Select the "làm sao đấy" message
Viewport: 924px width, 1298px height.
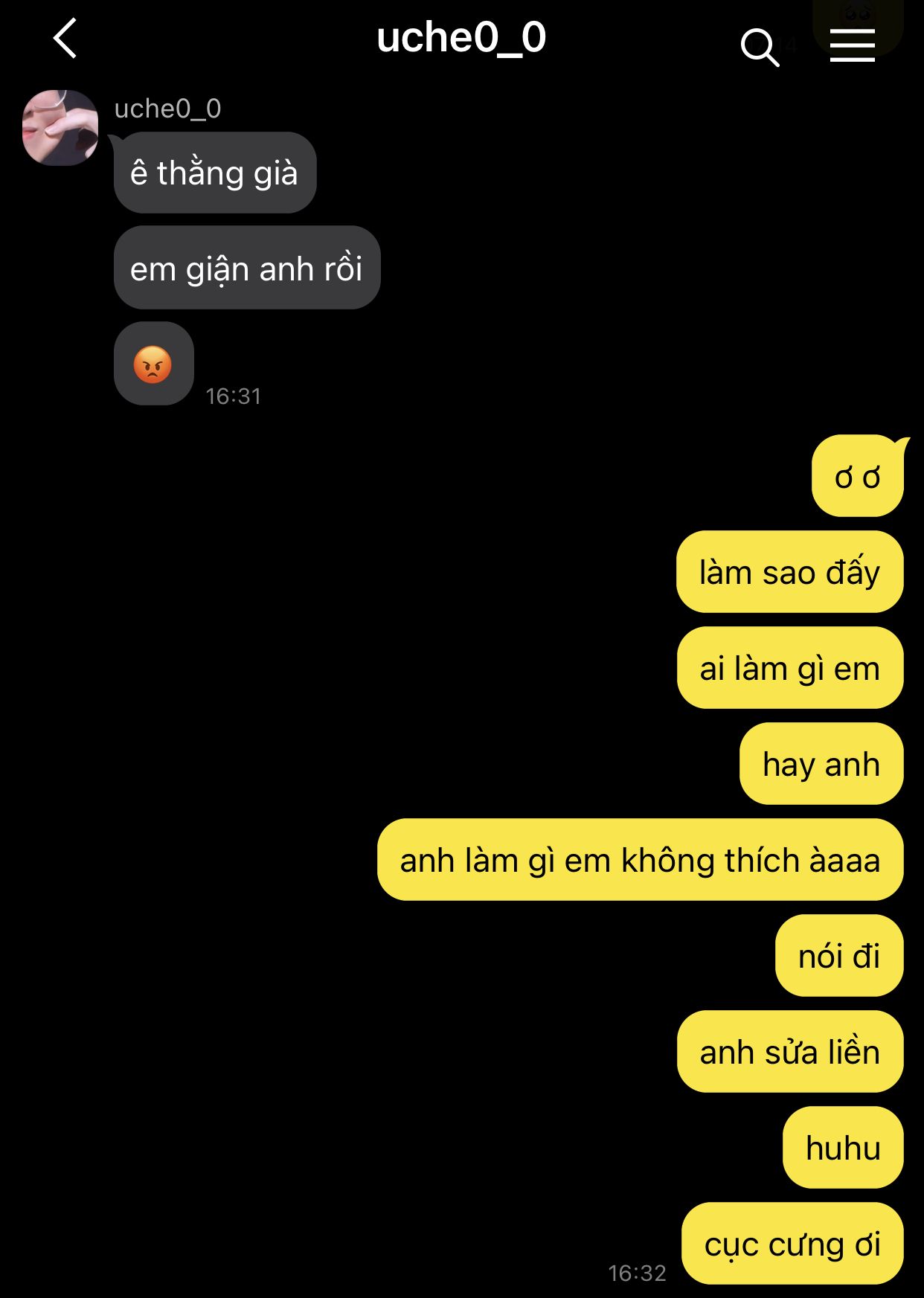pyautogui.click(x=790, y=572)
